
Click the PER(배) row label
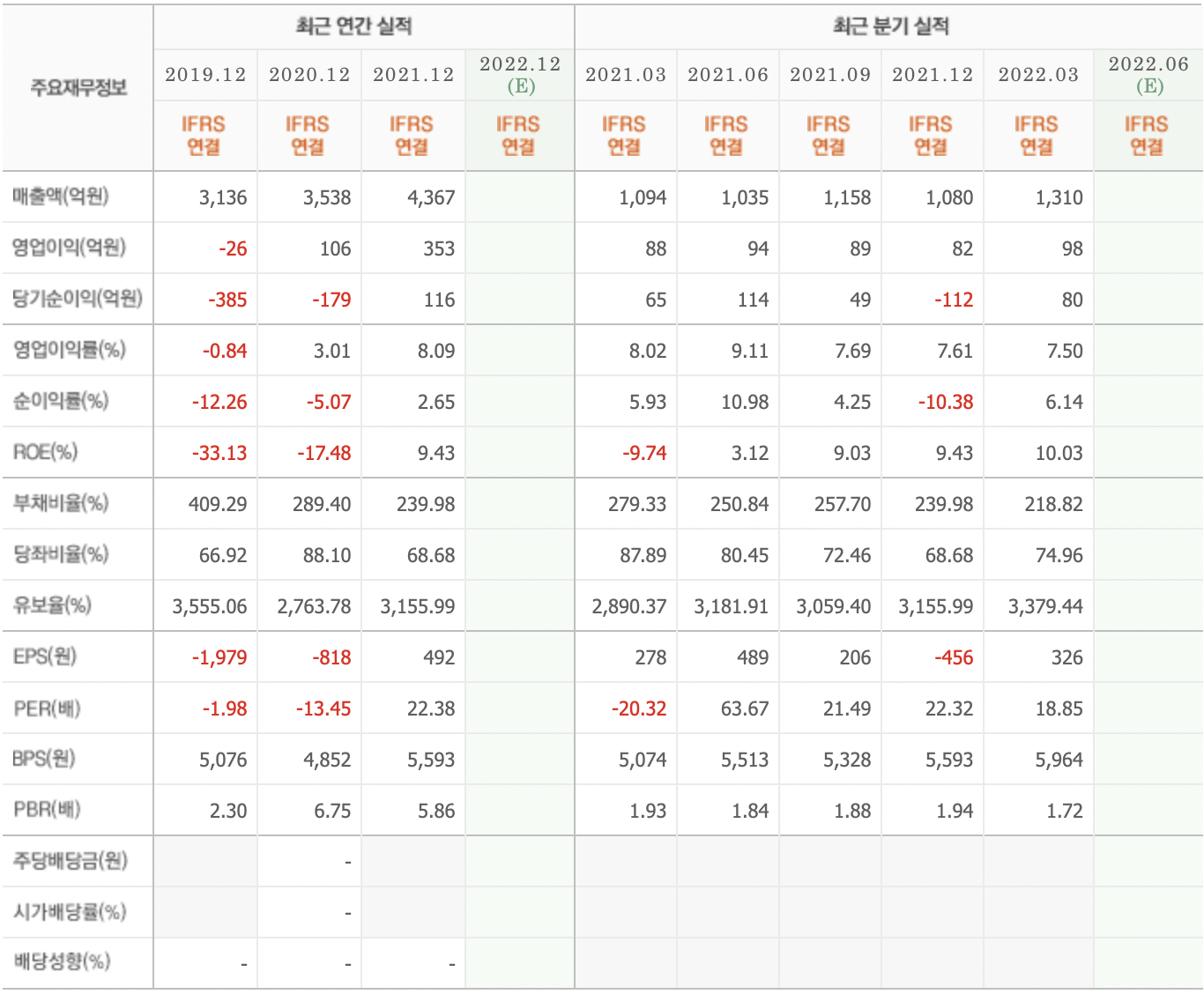47,708
